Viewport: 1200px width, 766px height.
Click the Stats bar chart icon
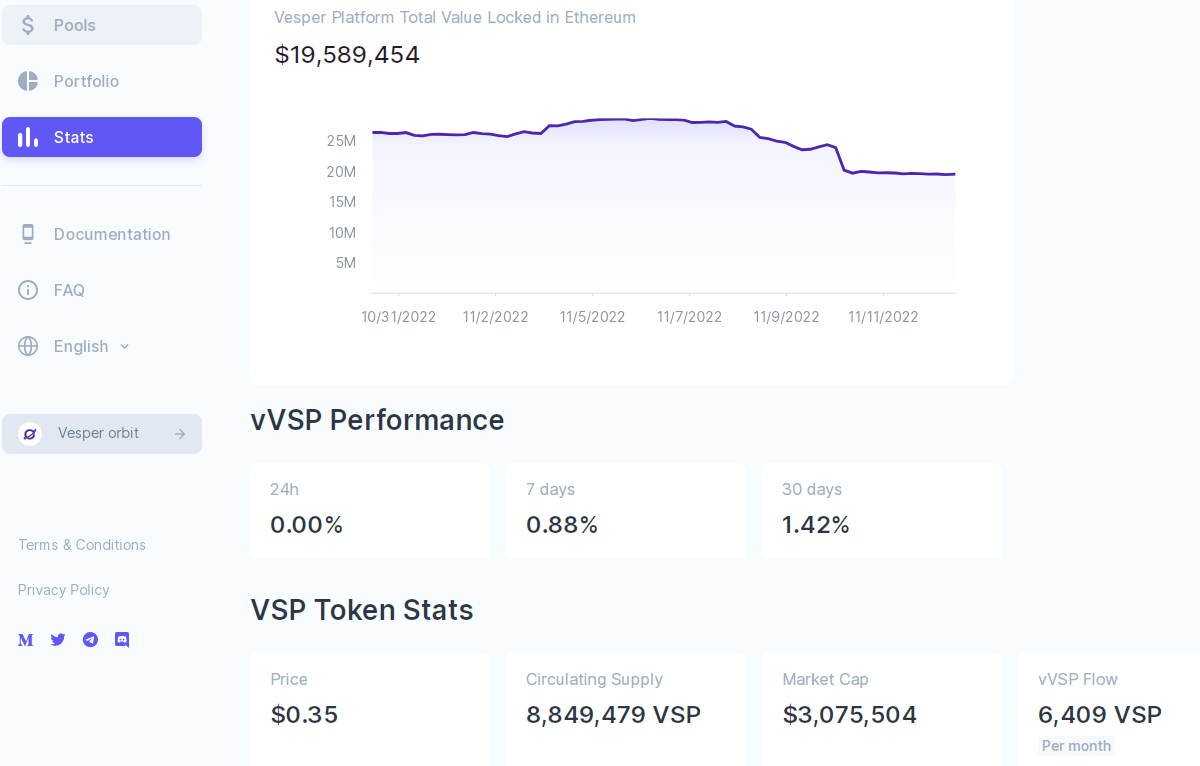point(28,137)
